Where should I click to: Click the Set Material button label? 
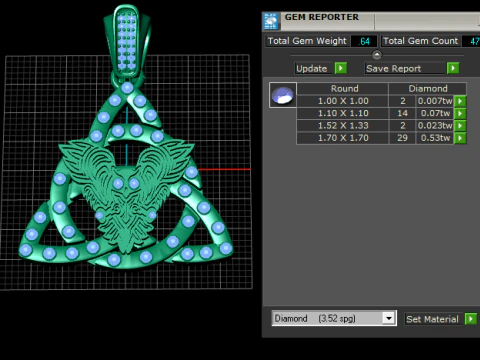tap(432, 319)
